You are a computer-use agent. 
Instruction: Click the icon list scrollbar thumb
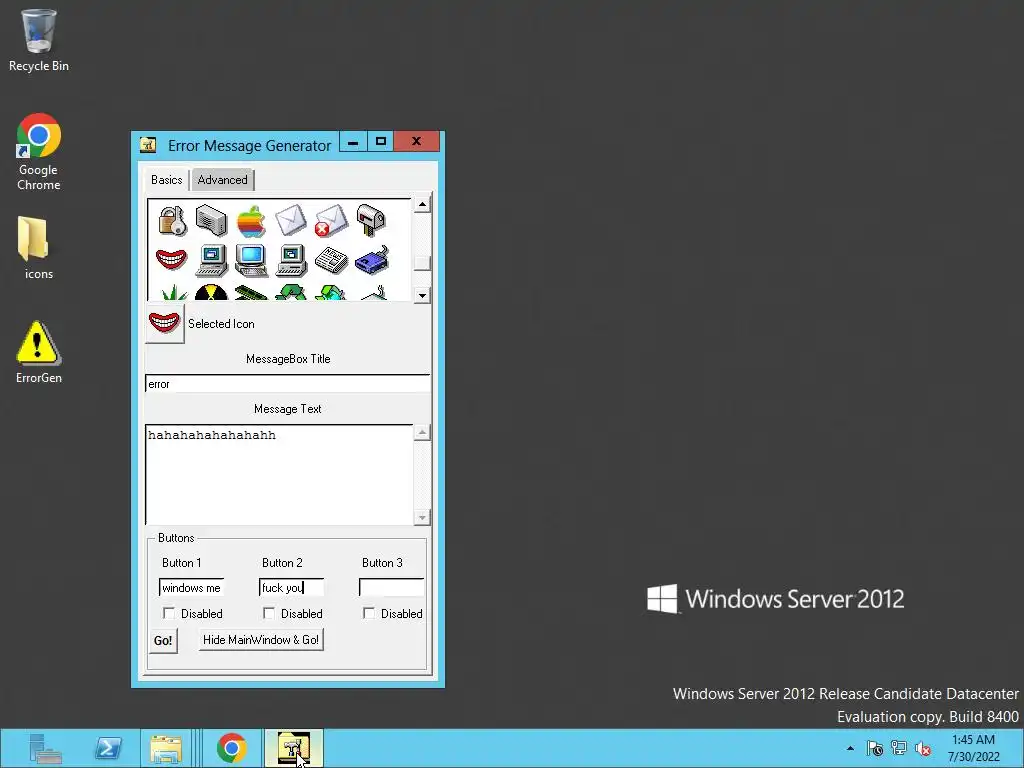[x=422, y=262]
